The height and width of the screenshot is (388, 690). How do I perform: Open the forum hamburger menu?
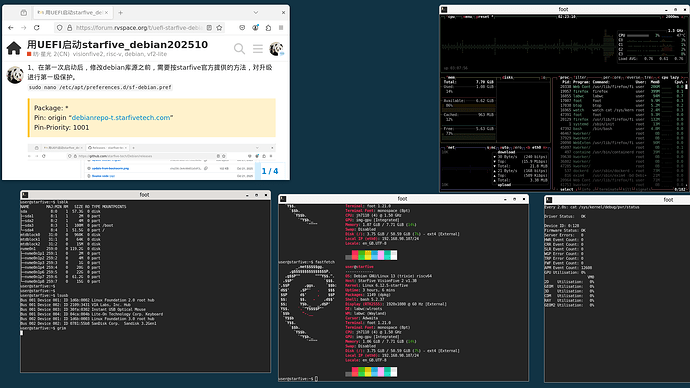[258, 48]
